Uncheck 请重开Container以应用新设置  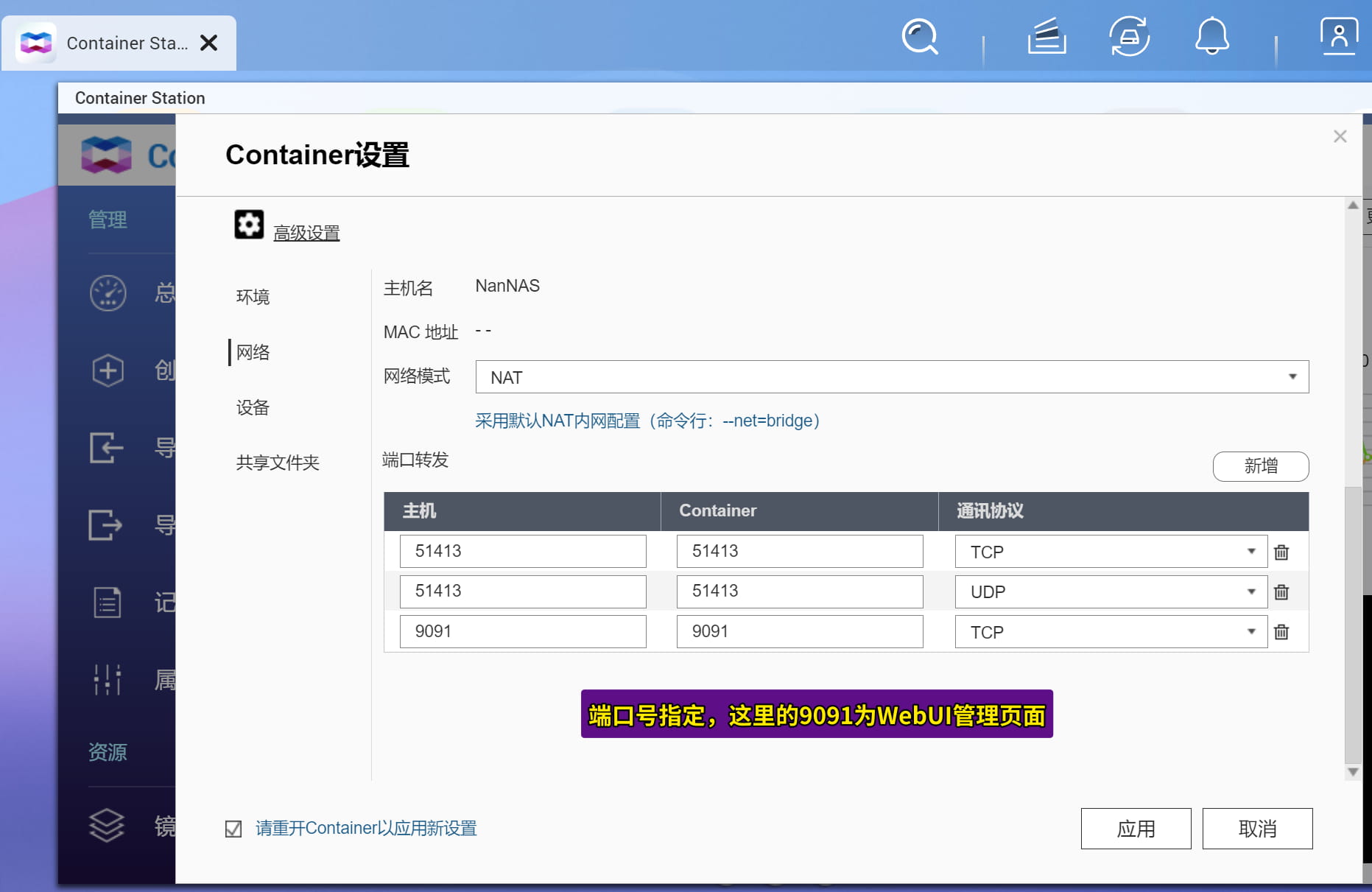[x=233, y=828]
